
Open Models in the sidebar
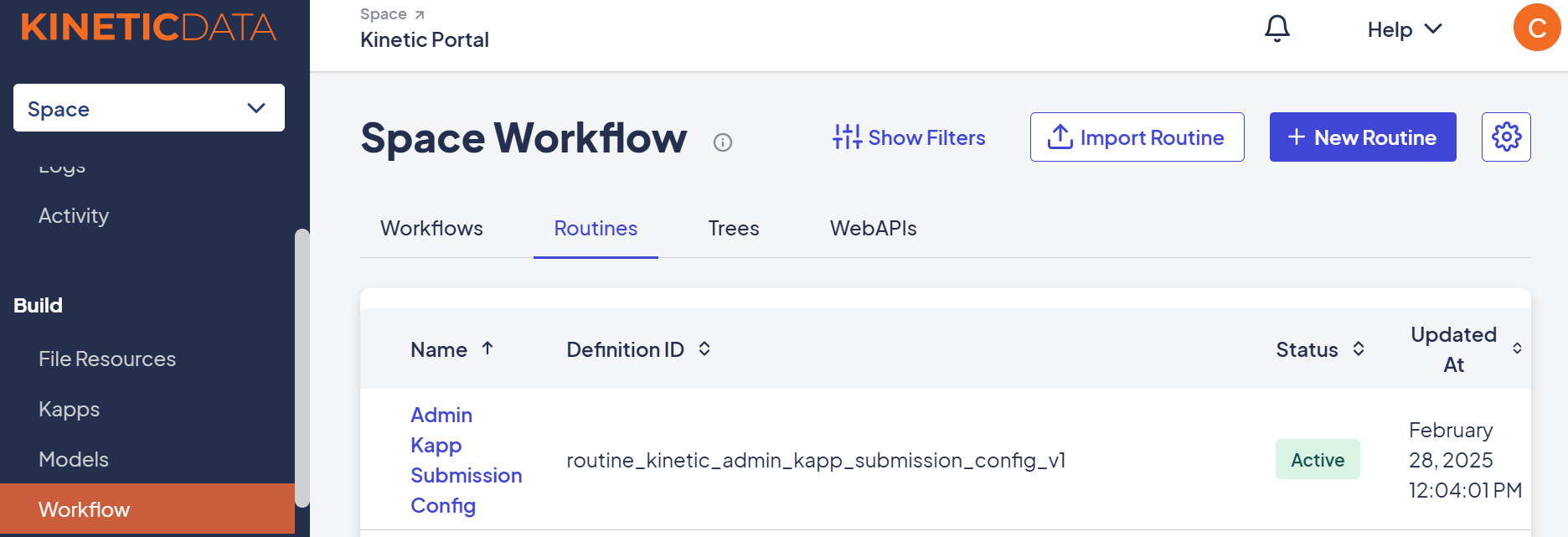coord(74,459)
